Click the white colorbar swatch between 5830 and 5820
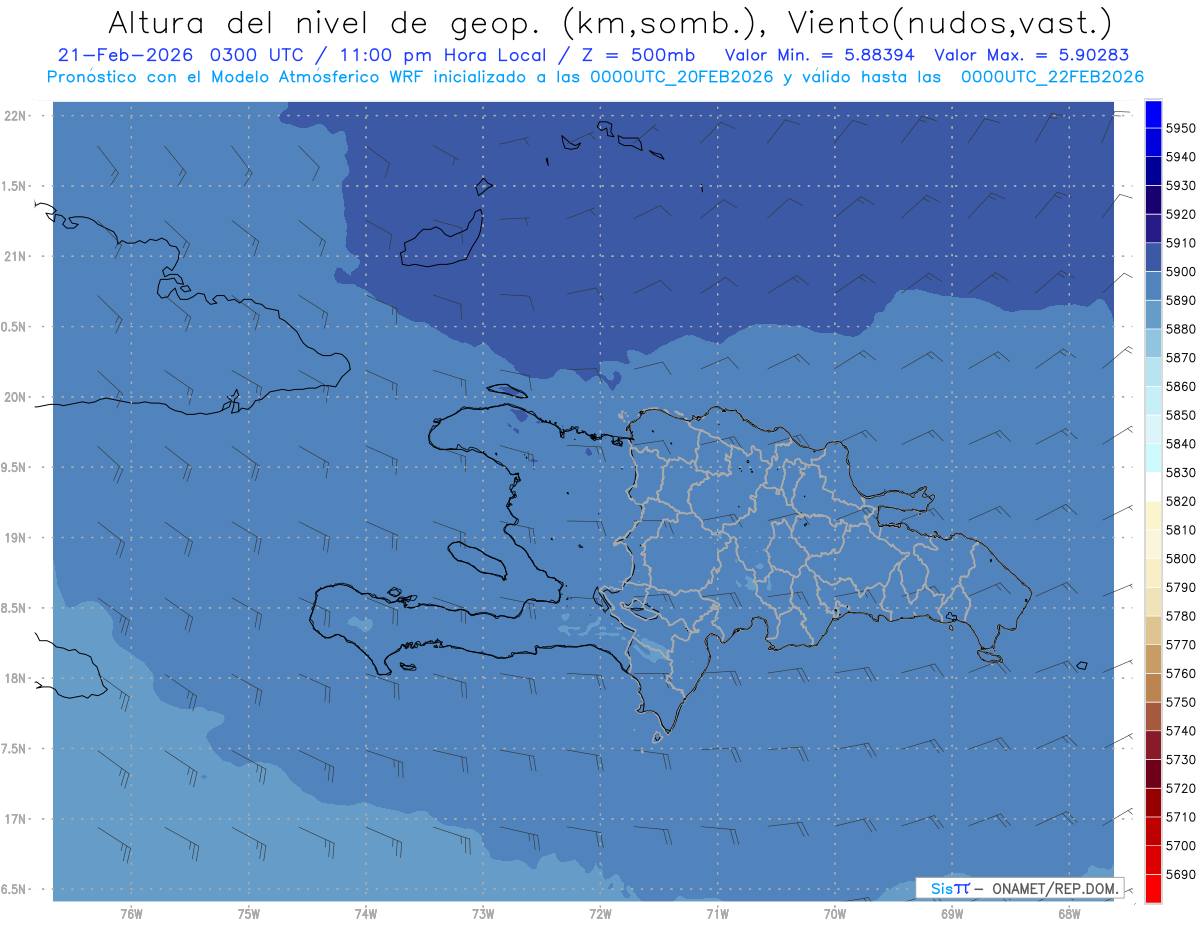This screenshot has width=1200, height=927. 1153,487
